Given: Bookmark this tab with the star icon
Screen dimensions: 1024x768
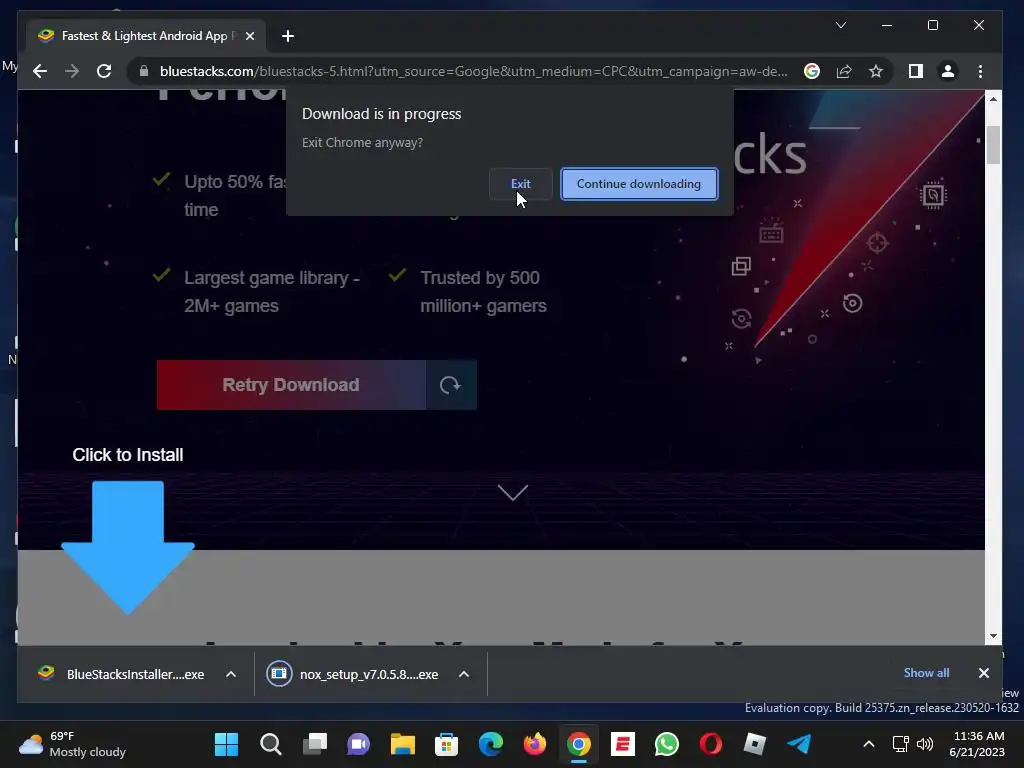Looking at the screenshot, I should coord(876,71).
